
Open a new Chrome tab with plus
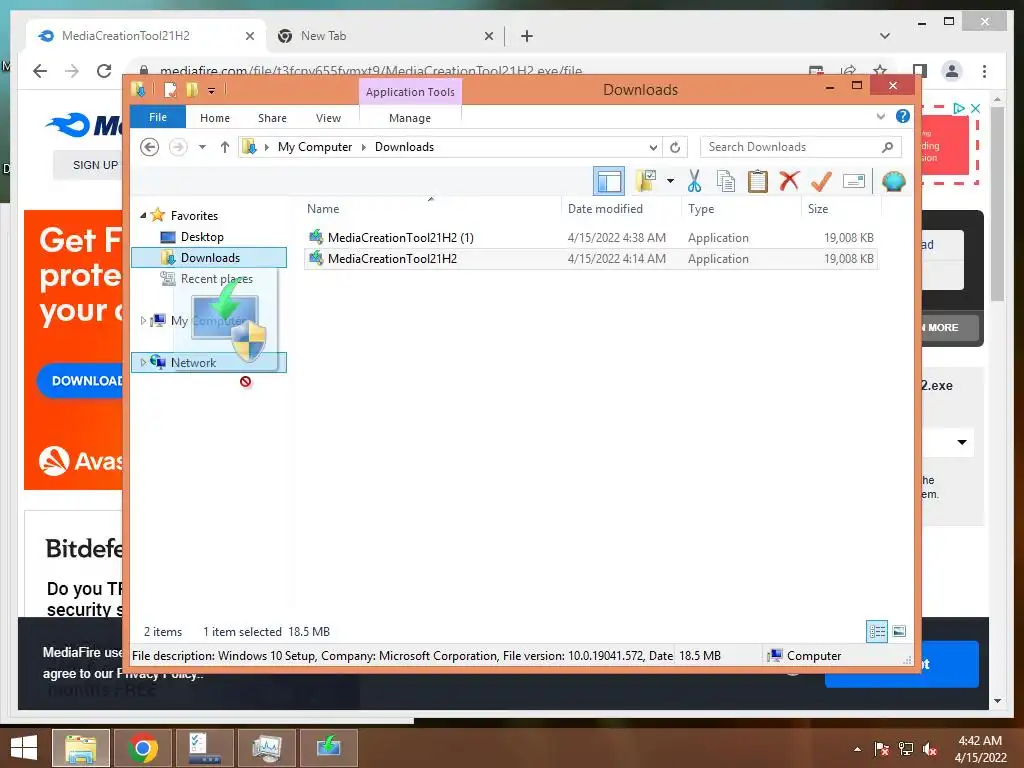[x=527, y=36]
